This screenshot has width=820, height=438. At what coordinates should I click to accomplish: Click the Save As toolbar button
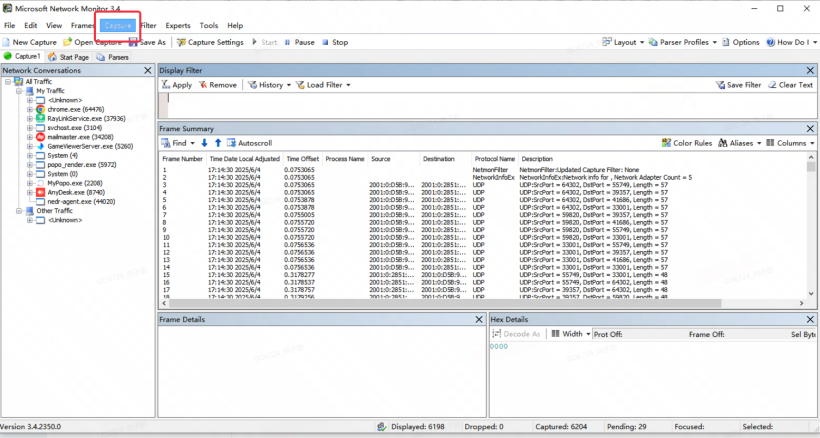pos(147,42)
